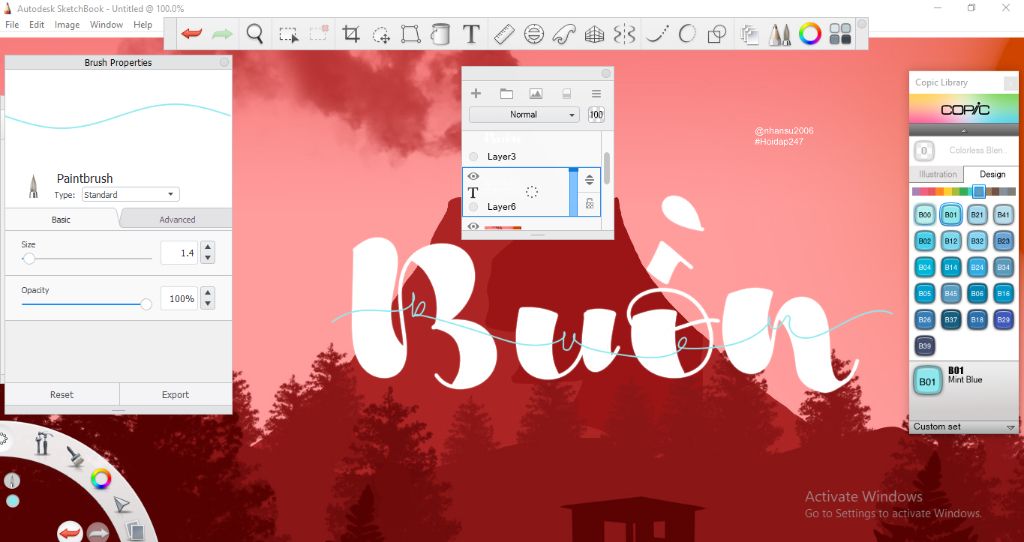Select the Colorless Blender marker
Image resolution: width=1024 pixels, height=542 pixels.
(x=965, y=151)
